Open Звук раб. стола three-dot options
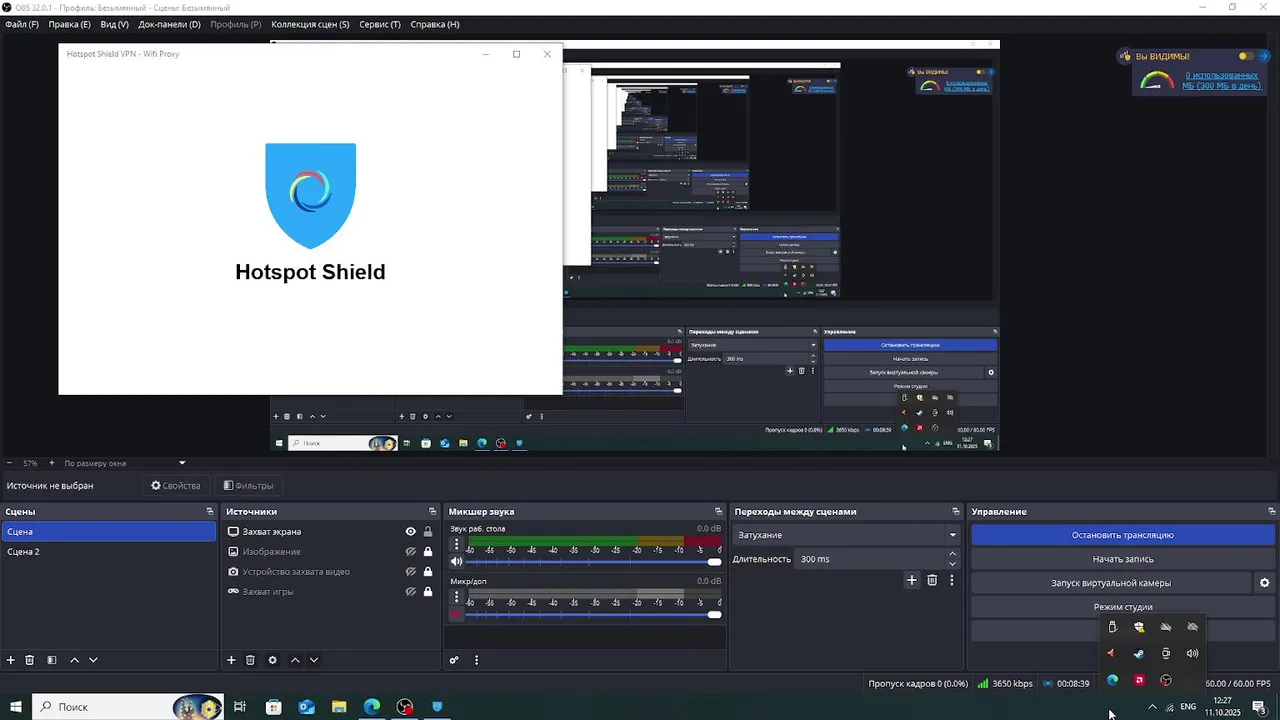Viewport: 1280px width, 720px height. (457, 545)
